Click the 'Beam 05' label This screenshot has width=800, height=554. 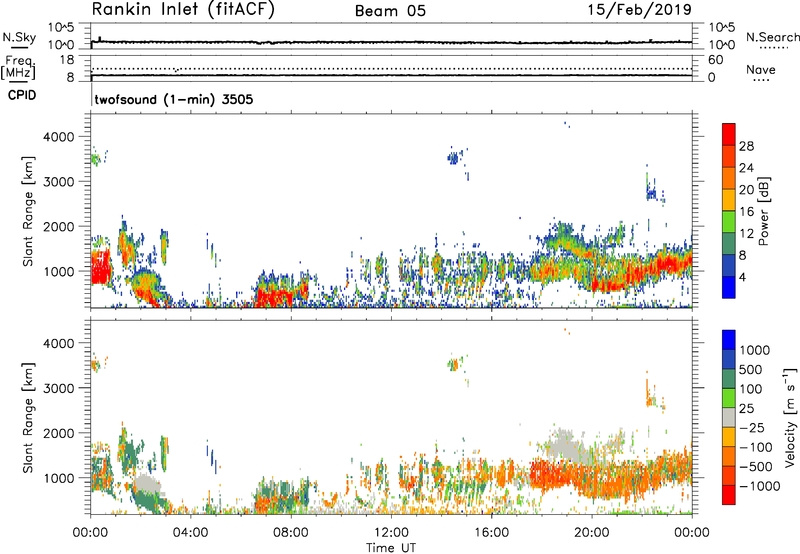point(390,11)
